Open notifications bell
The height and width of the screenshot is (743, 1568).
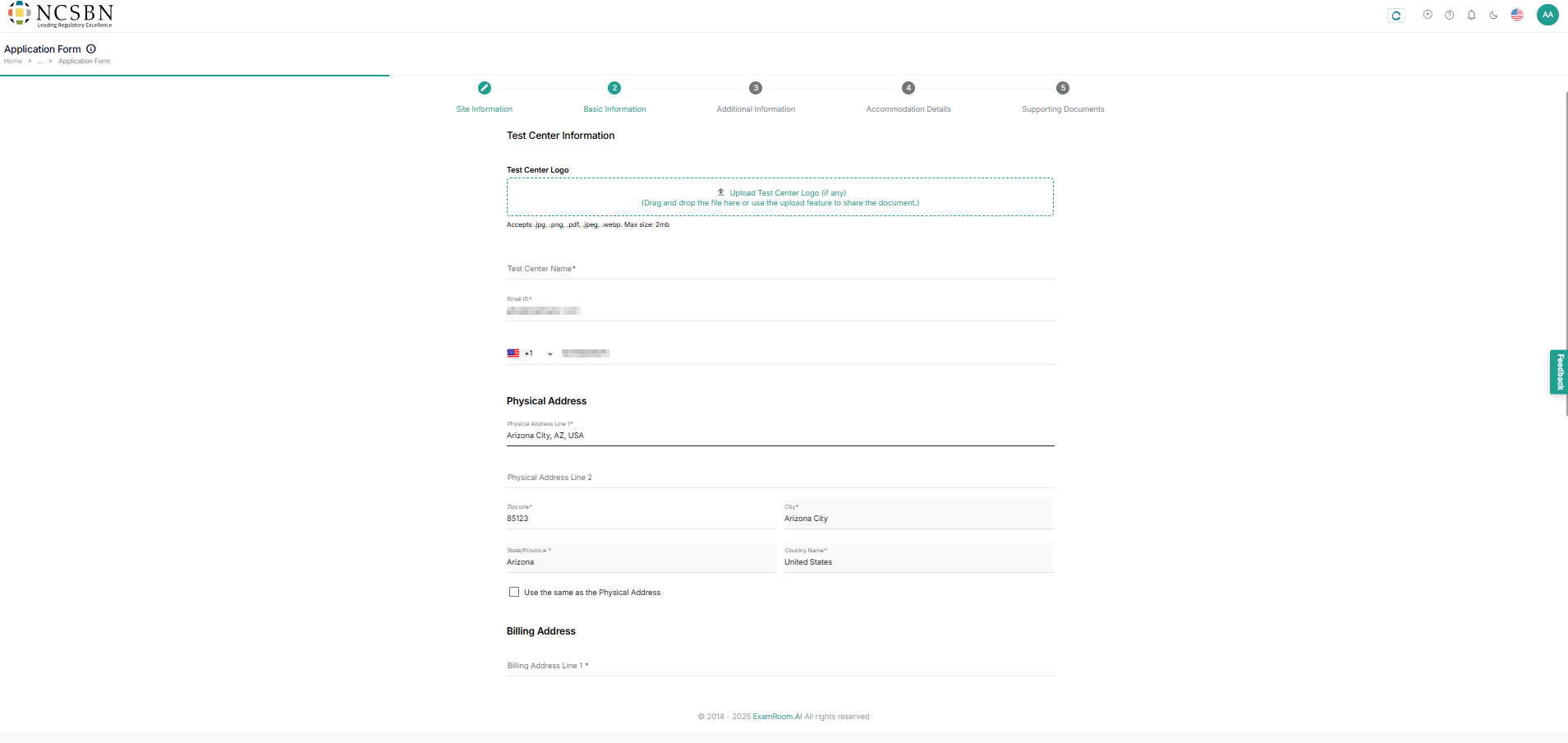1471,15
